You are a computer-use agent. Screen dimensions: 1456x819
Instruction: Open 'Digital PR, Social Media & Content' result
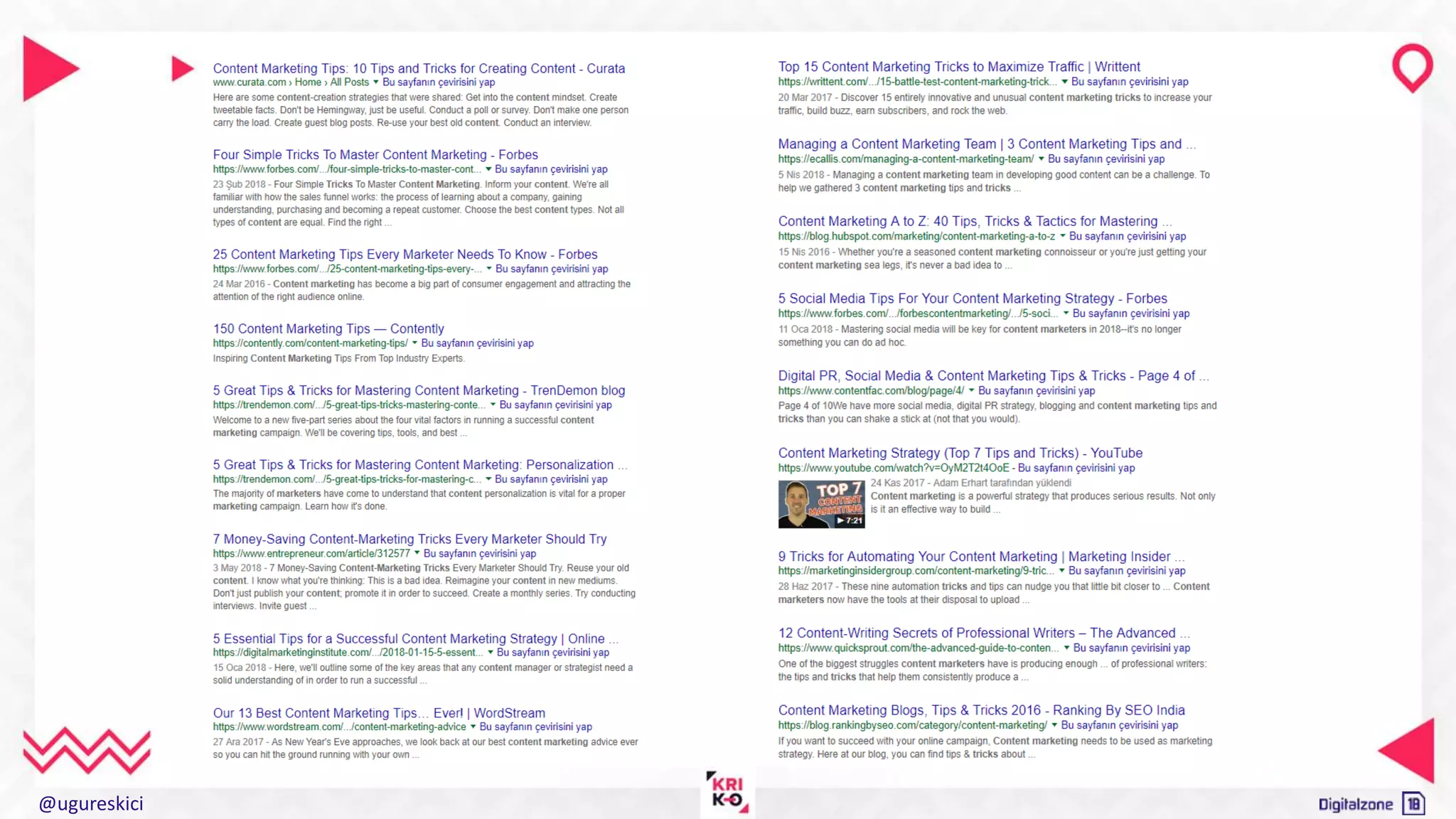(993, 375)
